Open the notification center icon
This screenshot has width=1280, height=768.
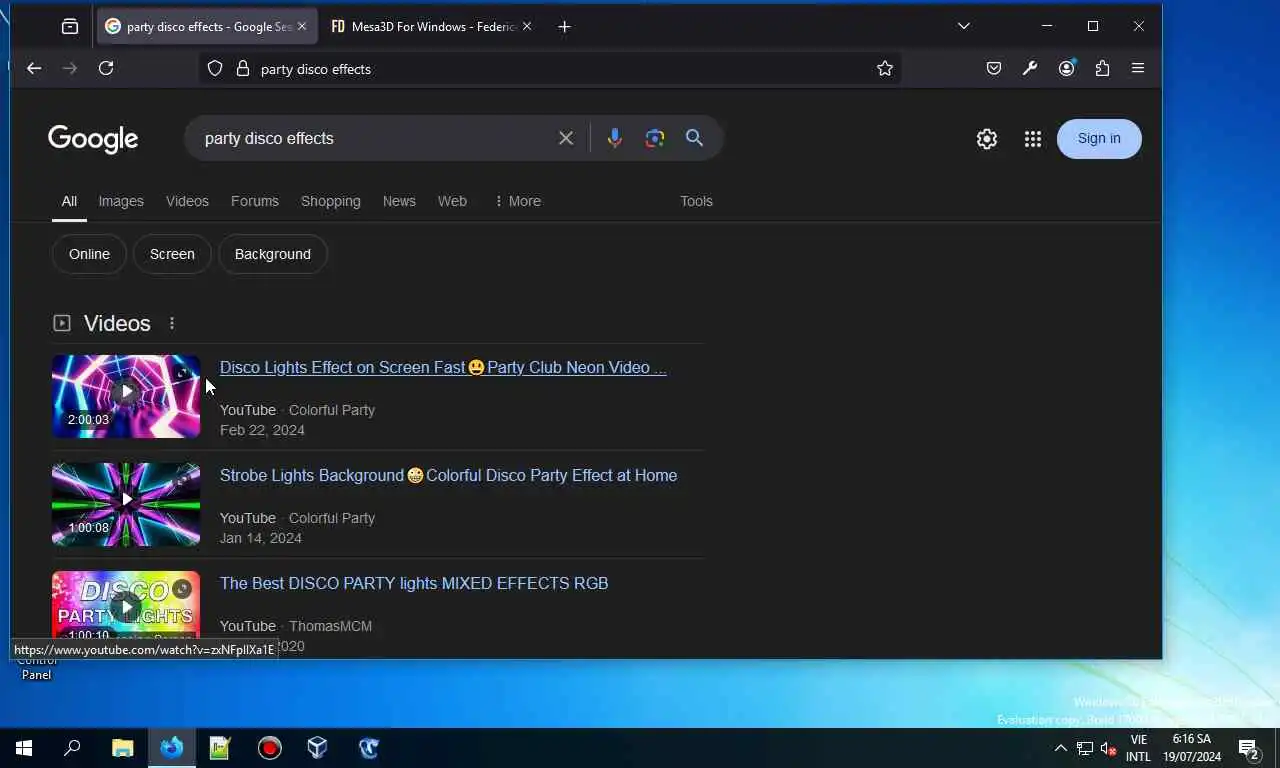pos(1248,748)
